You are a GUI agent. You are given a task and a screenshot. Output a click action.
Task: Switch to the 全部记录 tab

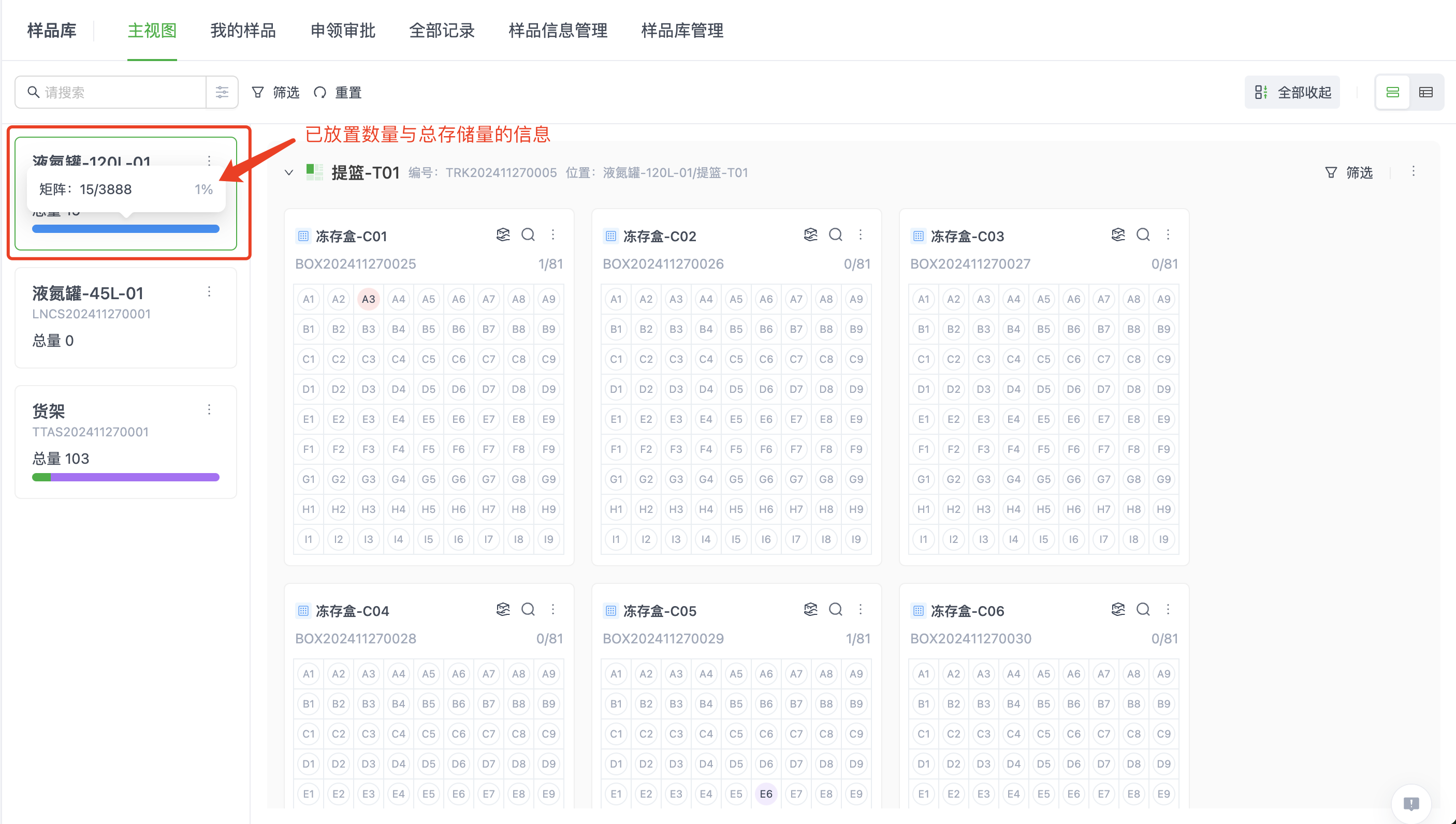coord(442,31)
